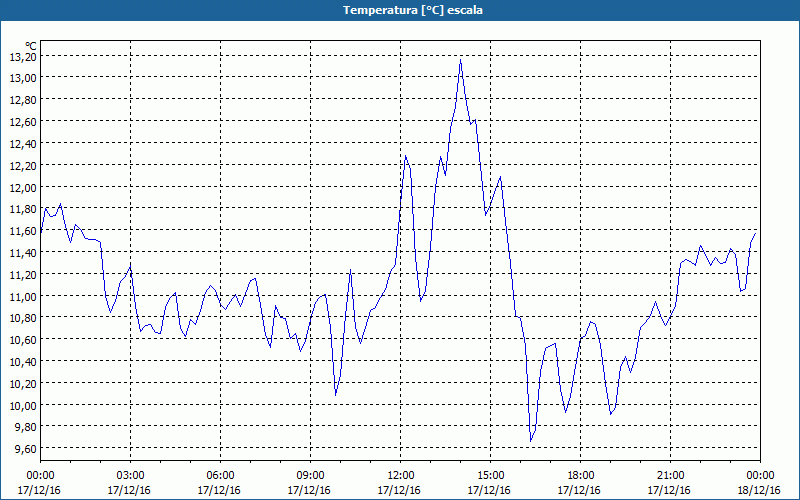This screenshot has height=500, width=800.
Task: Select the 11,80 y-axis label
Action: [23, 209]
